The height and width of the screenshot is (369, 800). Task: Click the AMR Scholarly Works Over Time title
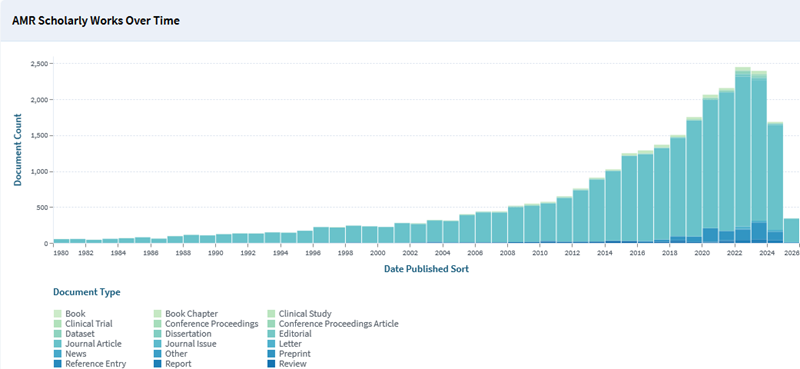[x=95, y=21]
